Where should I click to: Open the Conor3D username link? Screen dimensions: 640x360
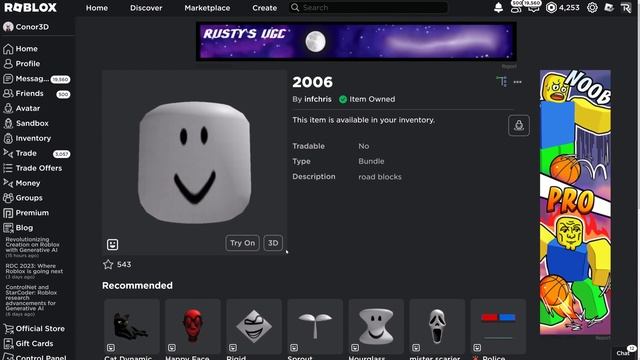click(x=32, y=27)
